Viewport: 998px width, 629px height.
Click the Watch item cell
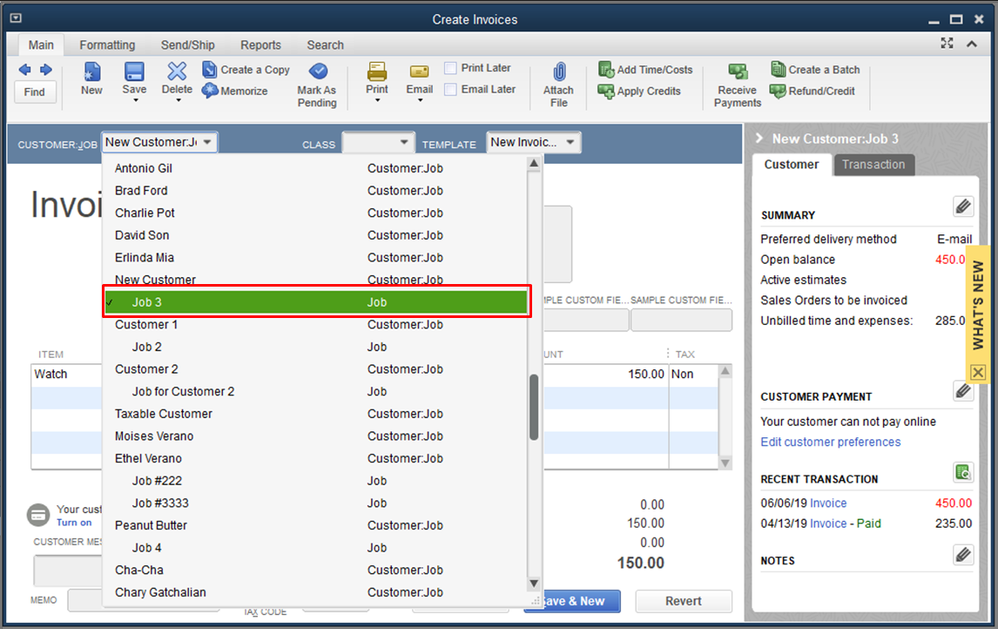66,374
